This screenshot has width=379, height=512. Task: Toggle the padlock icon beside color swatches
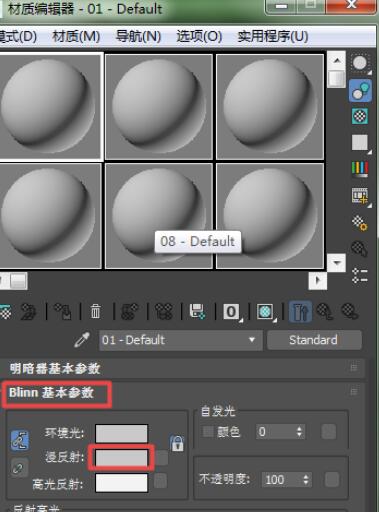(x=177, y=444)
